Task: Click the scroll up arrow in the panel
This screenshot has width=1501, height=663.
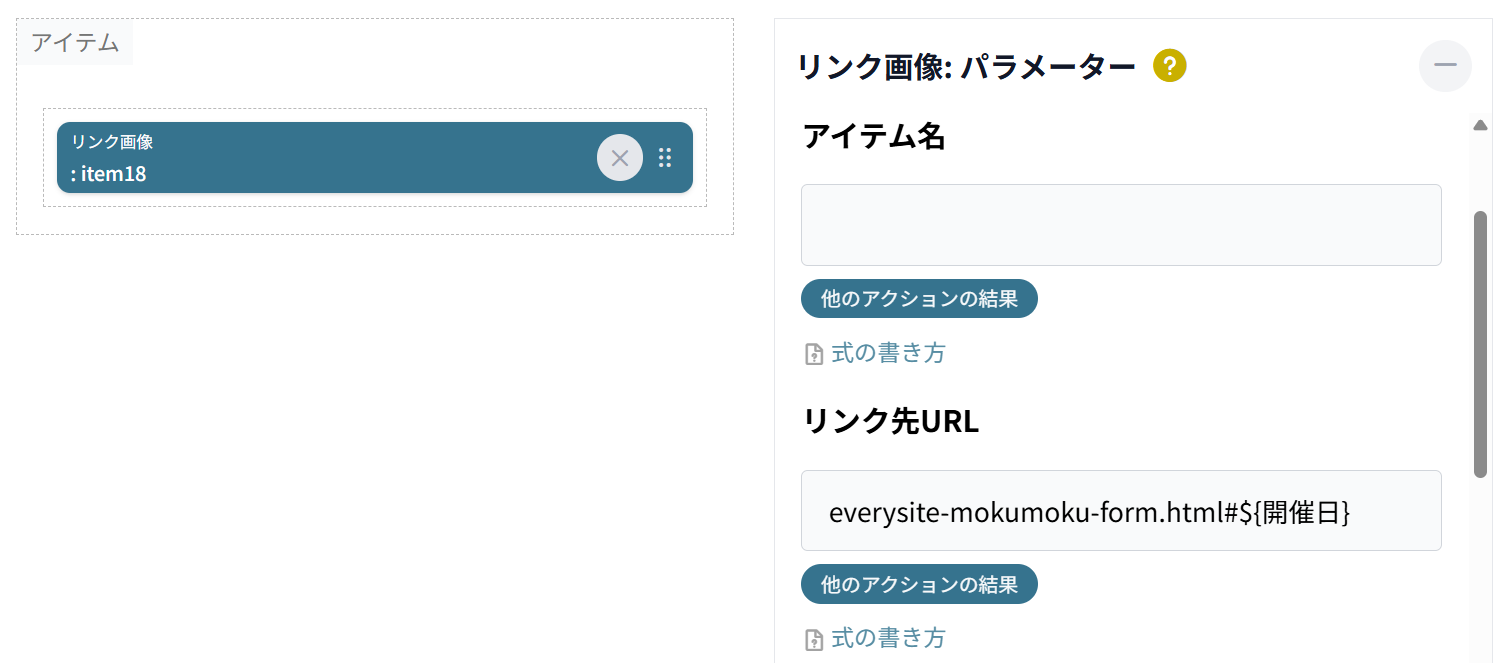Action: point(1481,125)
